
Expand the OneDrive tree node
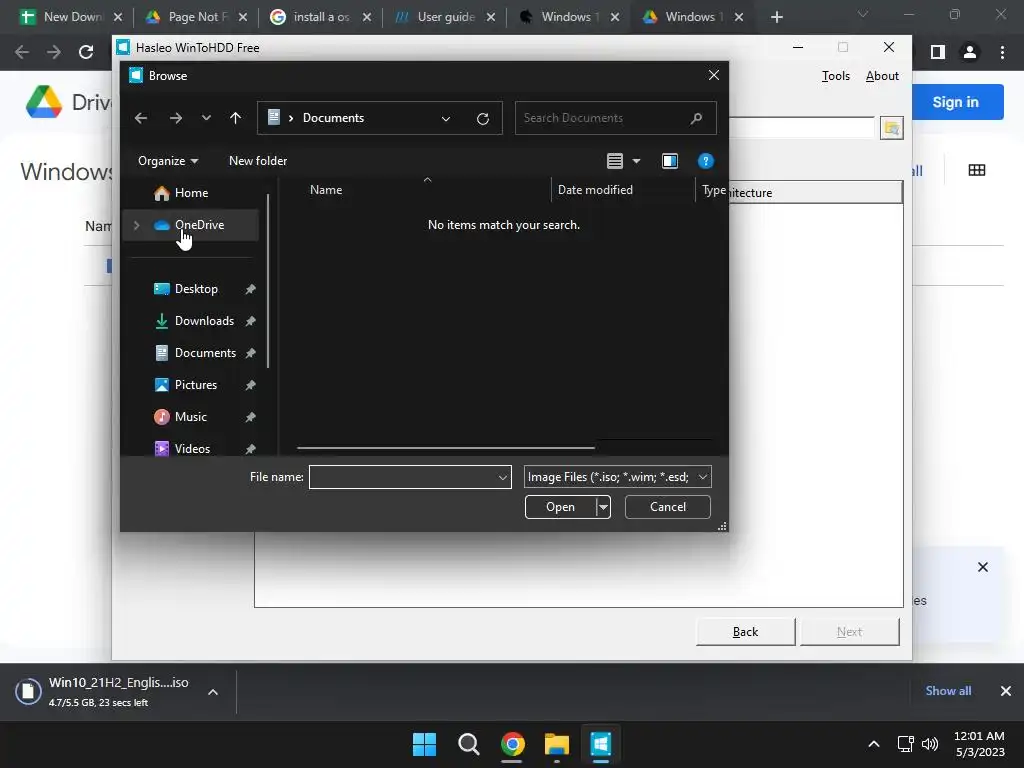coord(136,225)
